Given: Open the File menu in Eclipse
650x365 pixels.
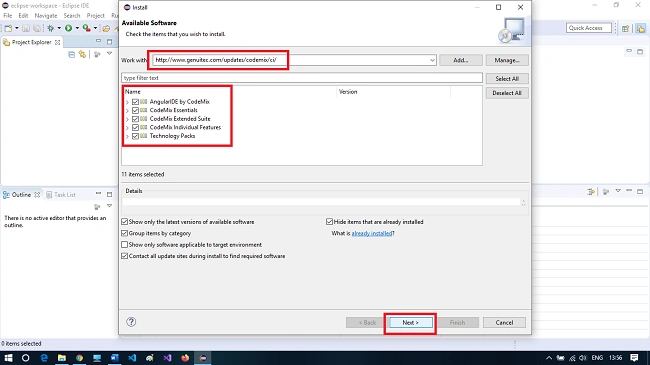Looking at the screenshot, I should pyautogui.click(x=8, y=15).
